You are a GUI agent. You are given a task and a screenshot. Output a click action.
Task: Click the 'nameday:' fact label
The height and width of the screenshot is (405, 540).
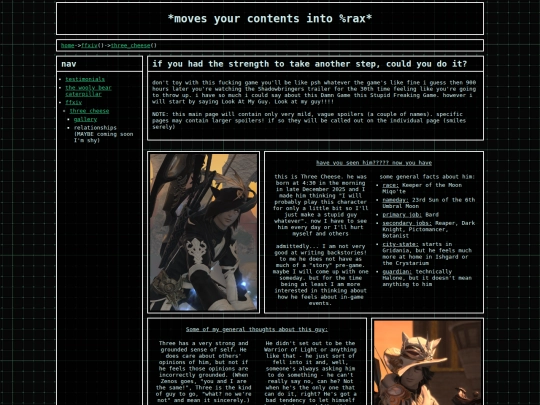click(x=395, y=200)
